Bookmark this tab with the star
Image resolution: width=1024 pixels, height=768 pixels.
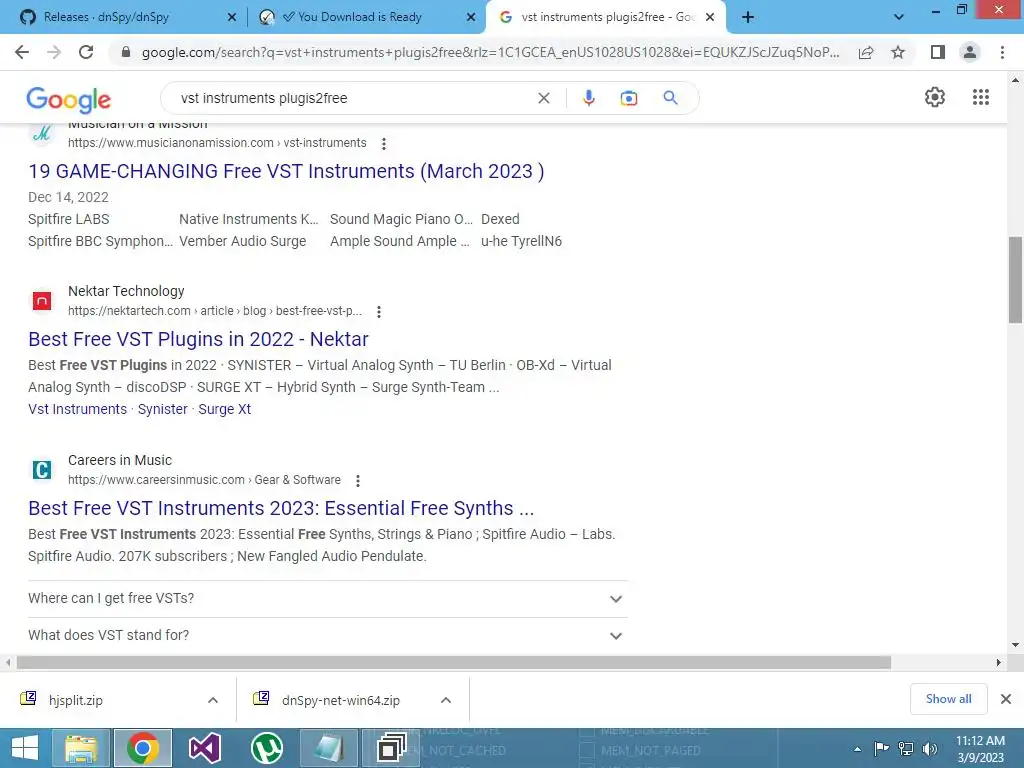pos(898,52)
